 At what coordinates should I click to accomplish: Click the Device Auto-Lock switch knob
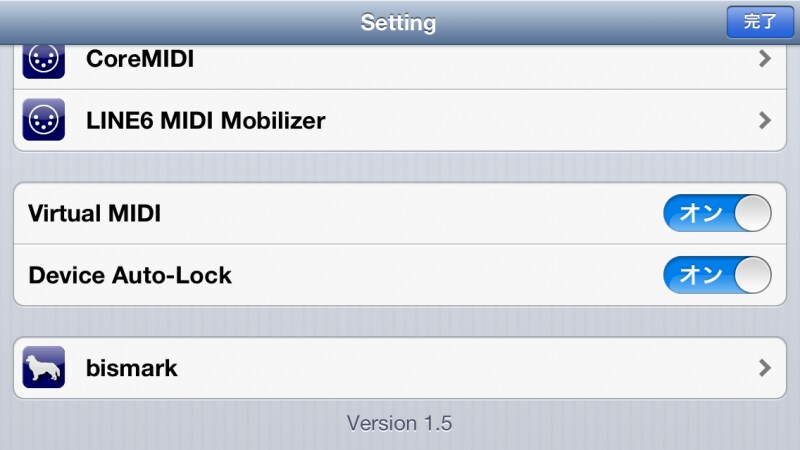coord(753,275)
